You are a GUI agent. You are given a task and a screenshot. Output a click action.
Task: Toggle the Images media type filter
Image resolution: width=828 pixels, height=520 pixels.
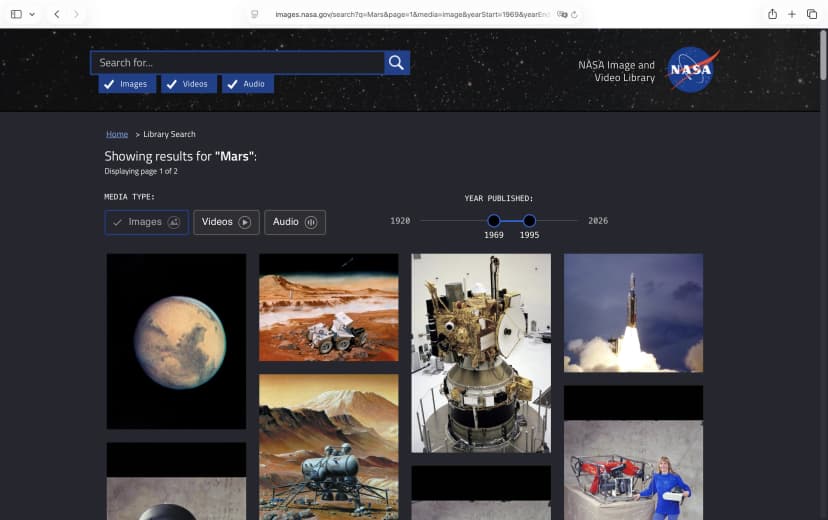click(x=146, y=222)
